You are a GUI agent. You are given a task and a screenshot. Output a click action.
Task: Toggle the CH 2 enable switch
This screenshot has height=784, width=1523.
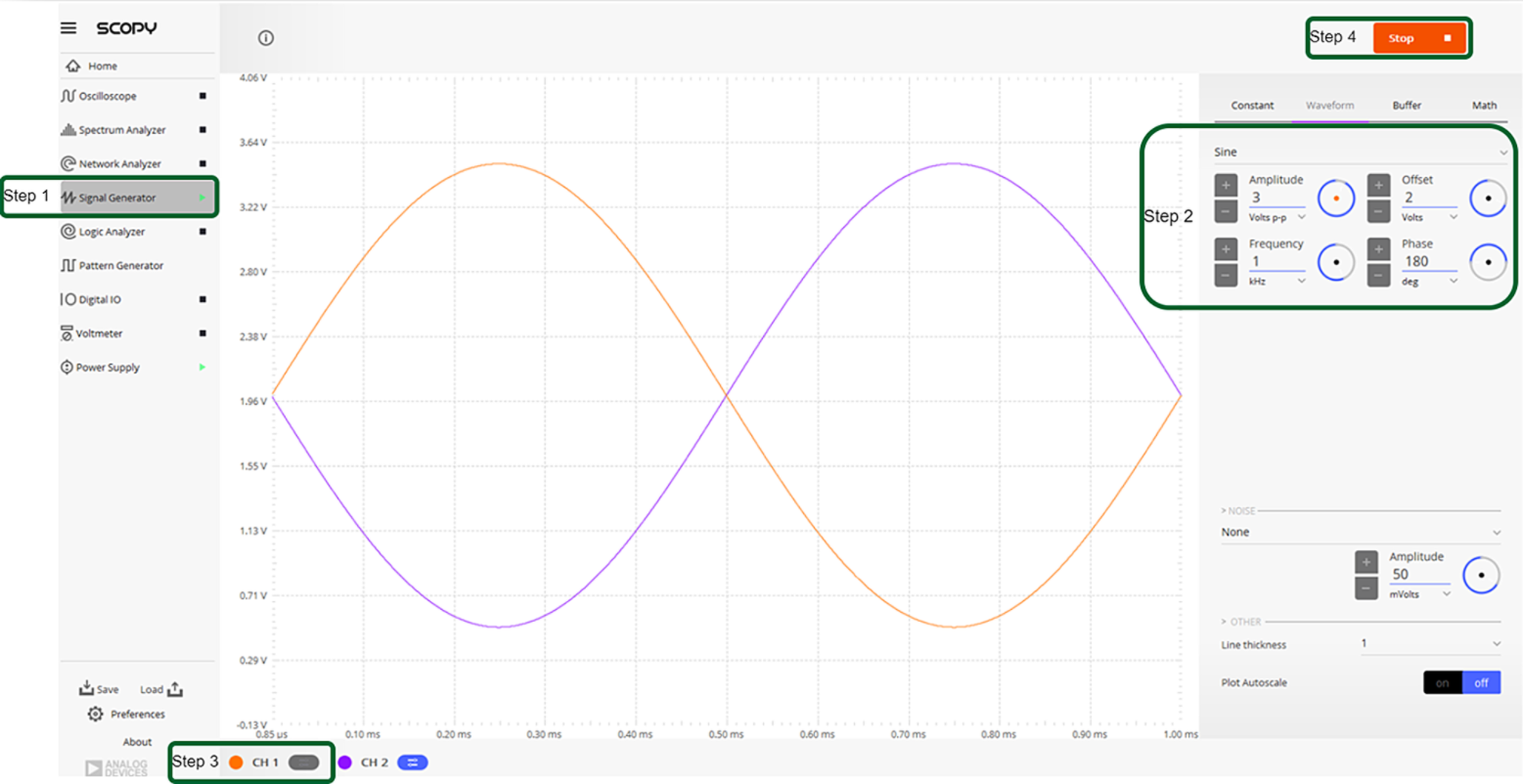point(410,762)
